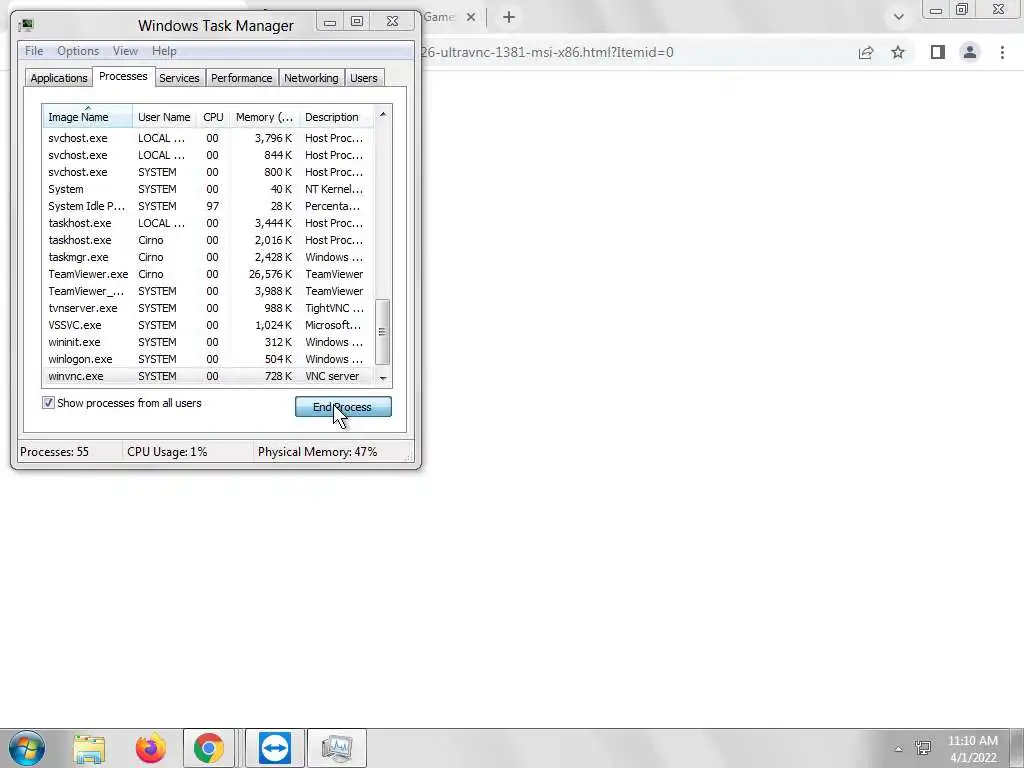Select svchost.exe using 3,796 K

pyautogui.click(x=208, y=138)
